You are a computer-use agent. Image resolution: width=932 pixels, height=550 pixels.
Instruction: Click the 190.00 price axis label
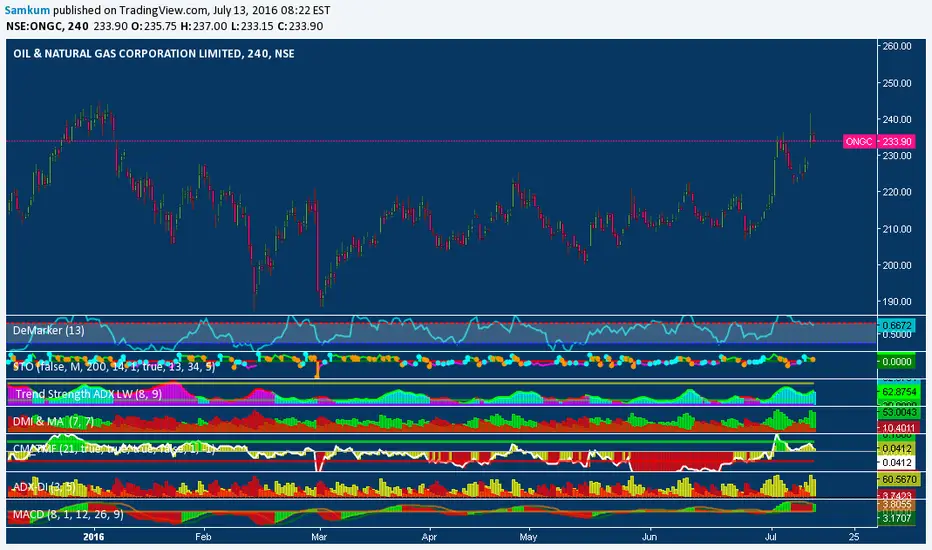[897, 301]
